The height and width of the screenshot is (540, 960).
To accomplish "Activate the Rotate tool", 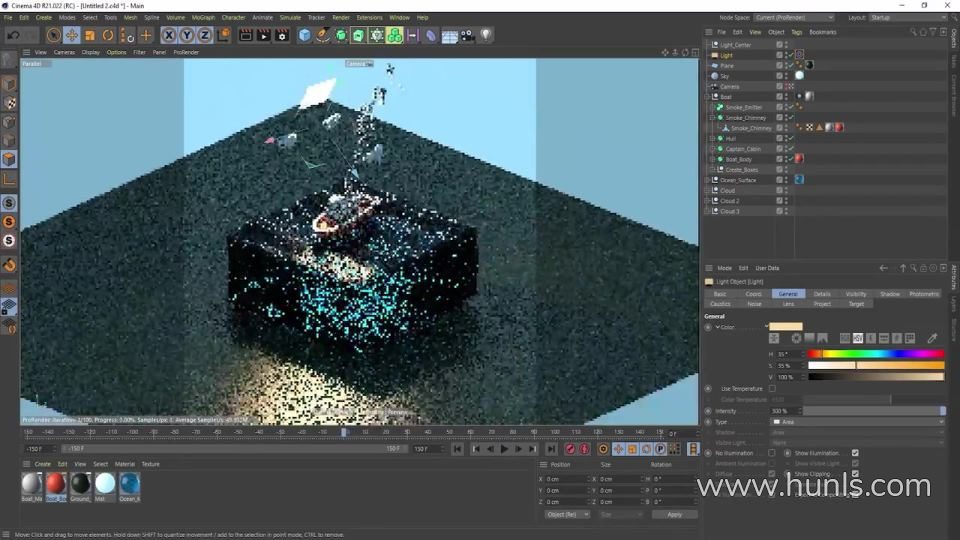I will (x=107, y=35).
